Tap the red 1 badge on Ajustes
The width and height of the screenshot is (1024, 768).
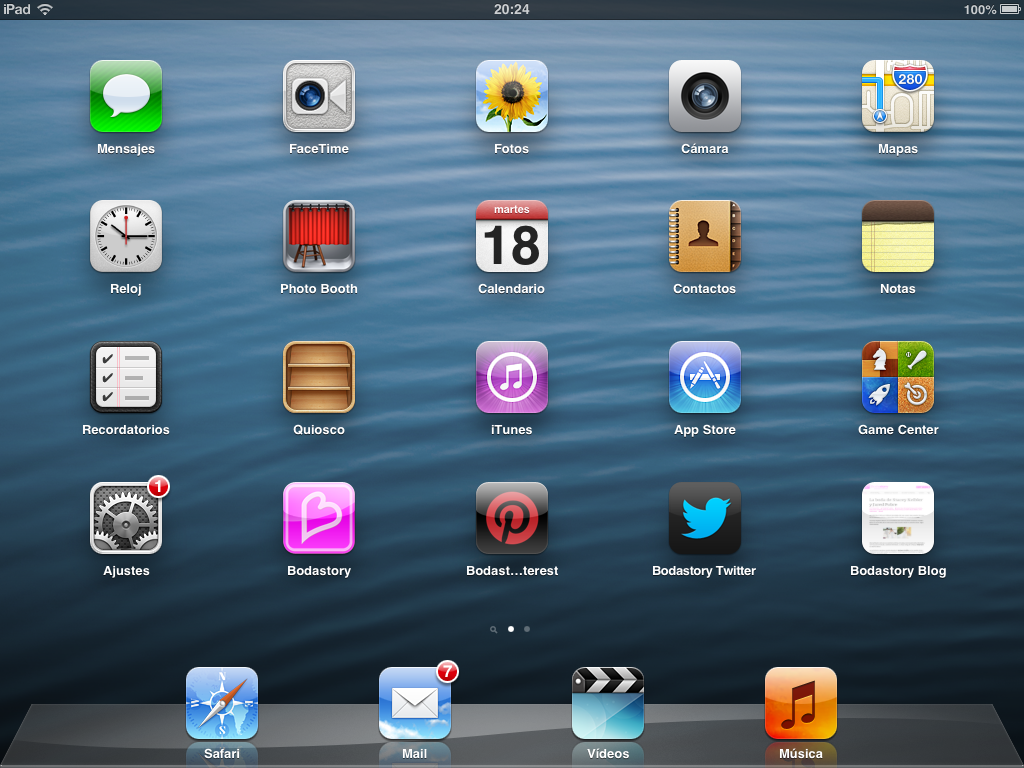pos(158,487)
